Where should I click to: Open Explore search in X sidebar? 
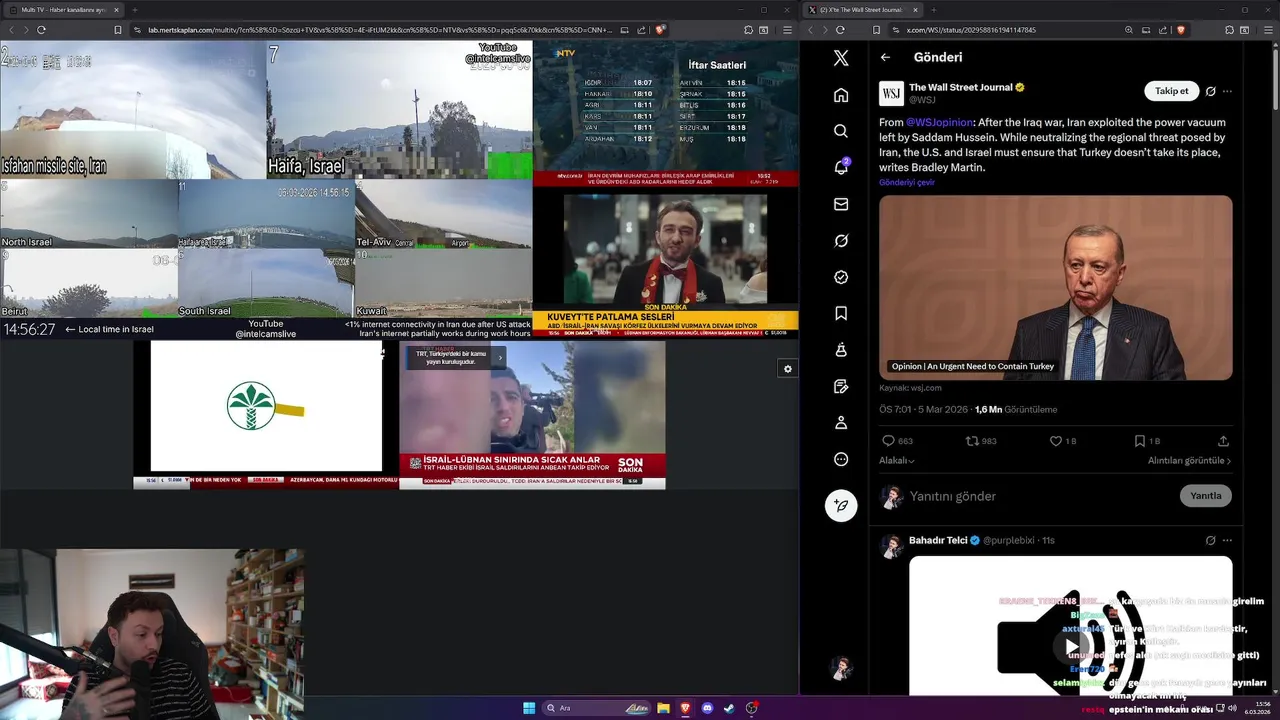coord(841,131)
